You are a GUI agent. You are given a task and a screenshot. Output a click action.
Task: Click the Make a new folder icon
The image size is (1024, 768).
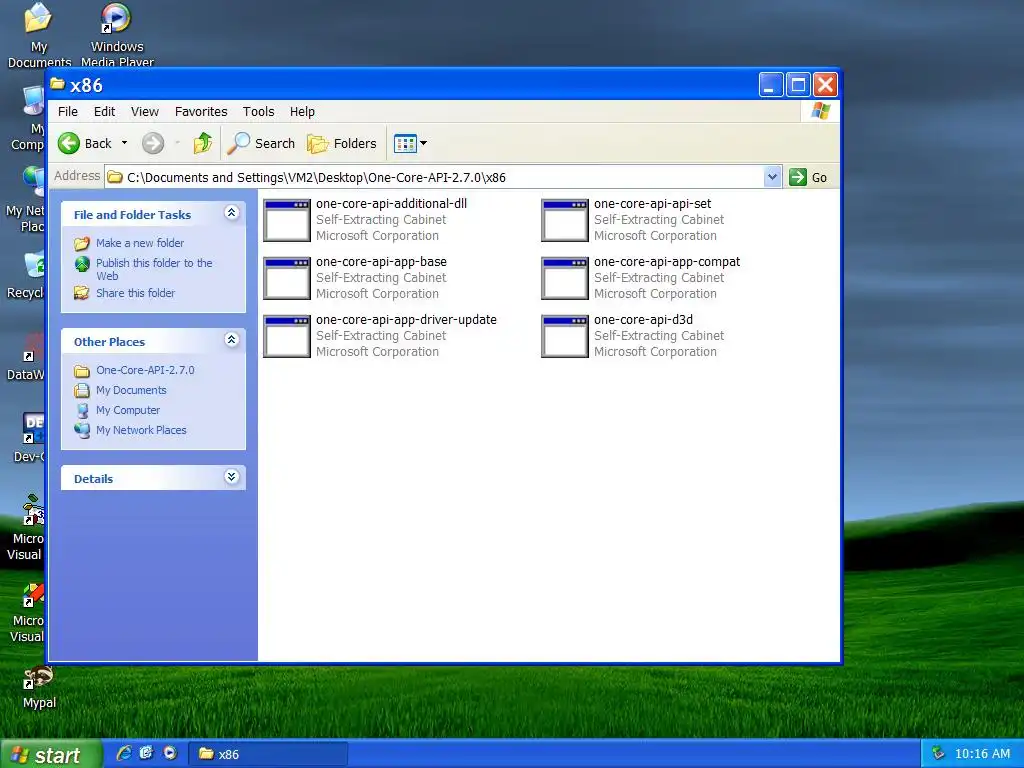[82, 244]
